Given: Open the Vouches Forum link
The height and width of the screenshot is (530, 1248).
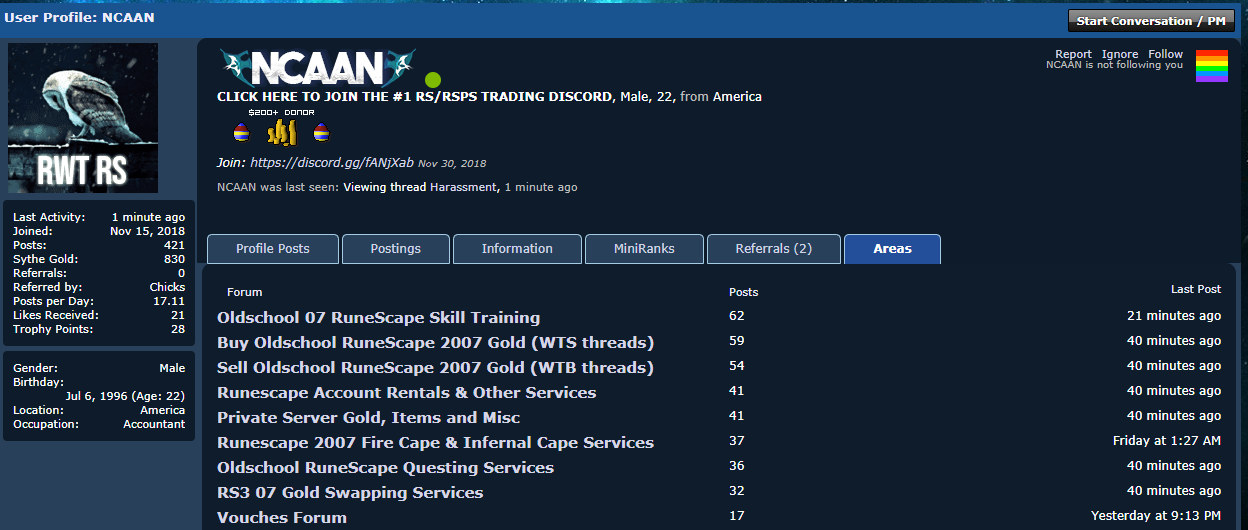Looking at the screenshot, I should click(x=282, y=518).
